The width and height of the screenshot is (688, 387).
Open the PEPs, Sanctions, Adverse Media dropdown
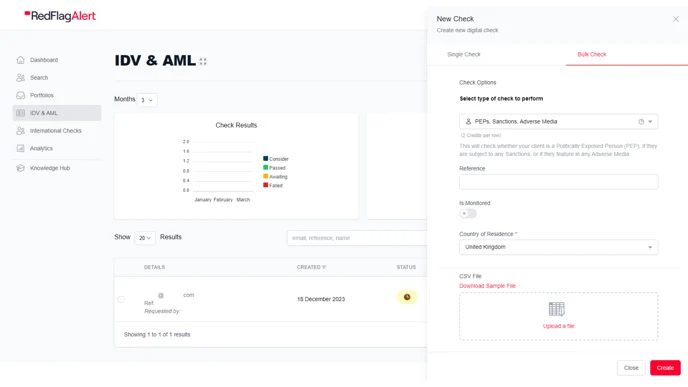click(559, 122)
